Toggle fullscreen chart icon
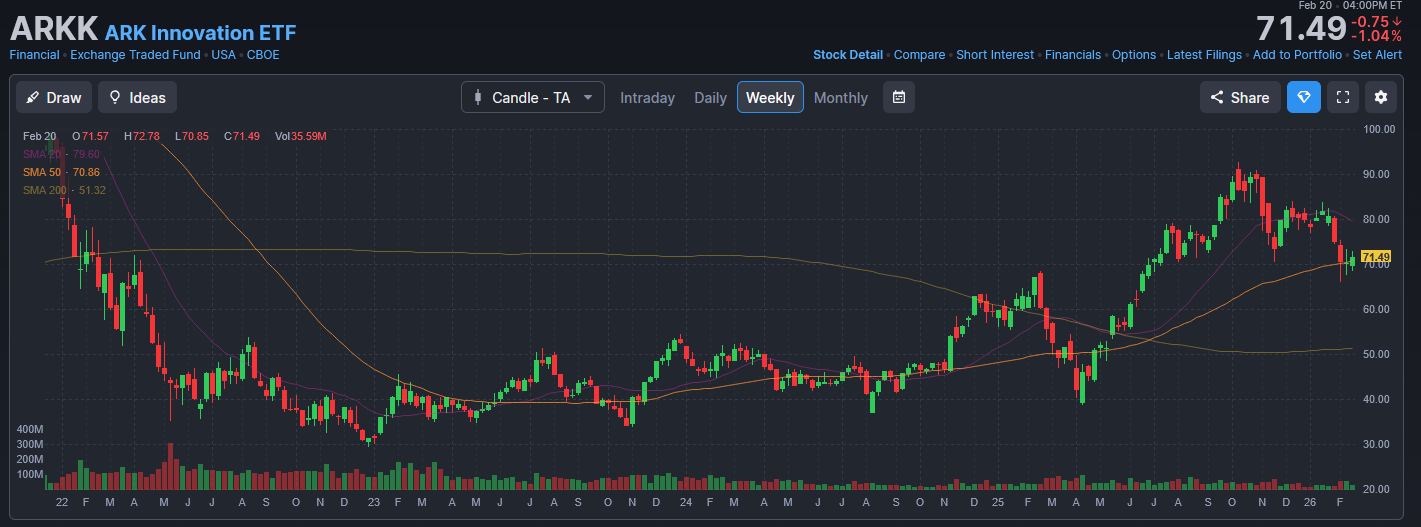 (x=1343, y=97)
